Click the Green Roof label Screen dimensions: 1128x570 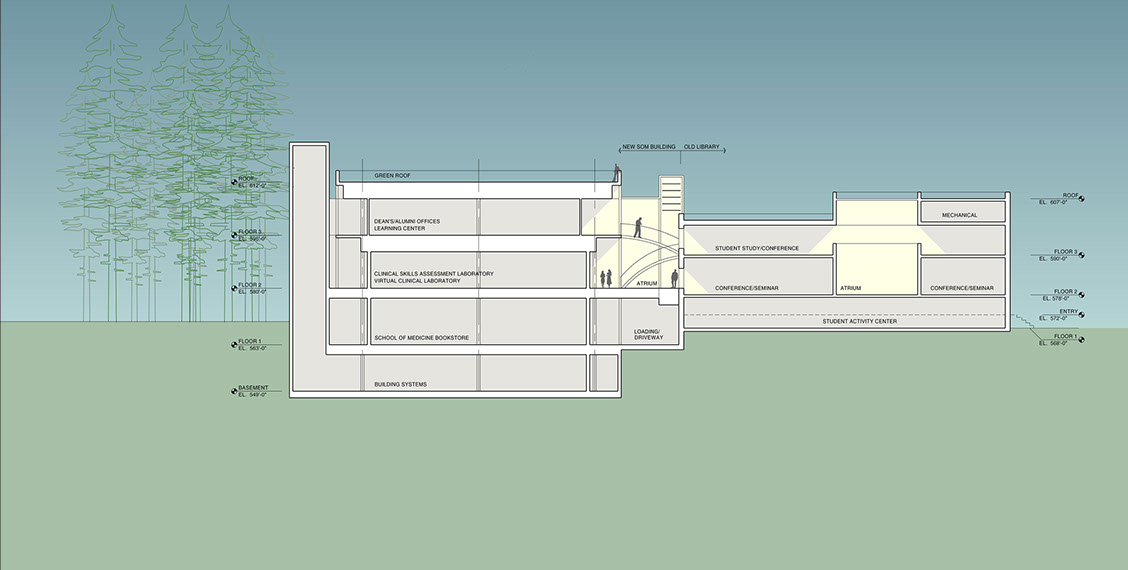coord(392,176)
